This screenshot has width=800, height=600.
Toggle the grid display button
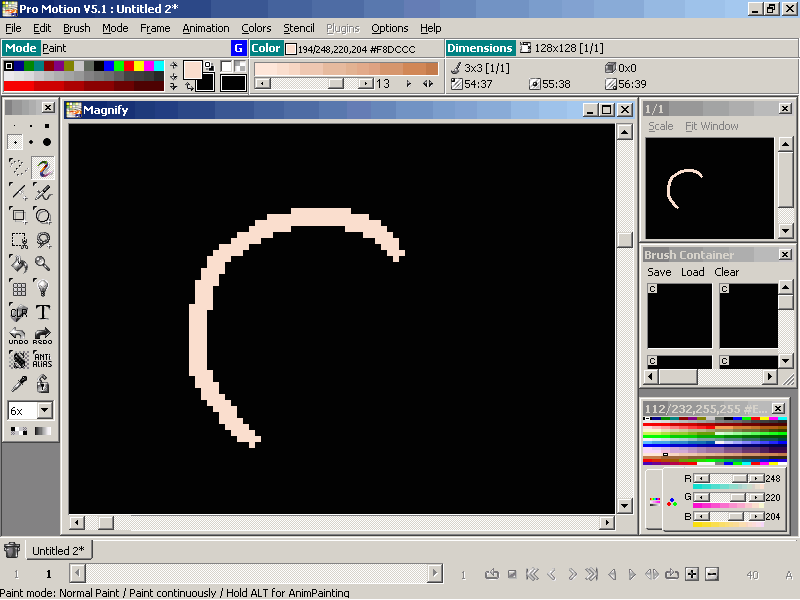click(18, 289)
